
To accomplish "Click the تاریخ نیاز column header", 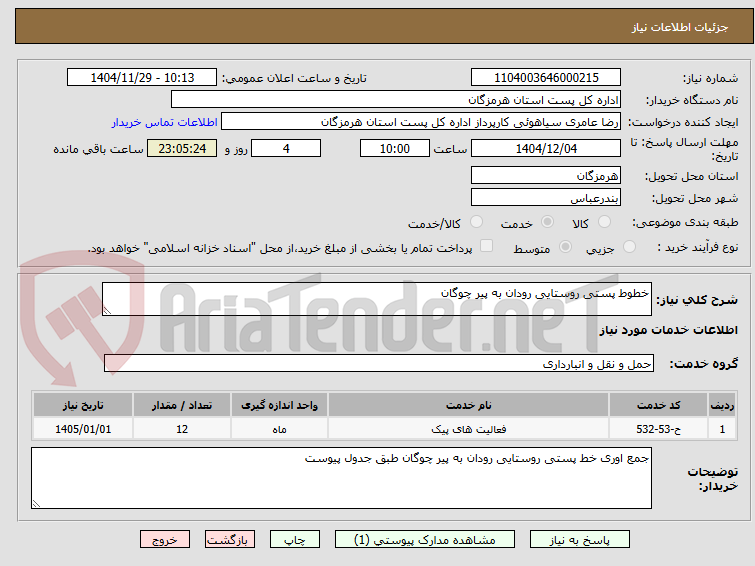I will [x=83, y=405].
